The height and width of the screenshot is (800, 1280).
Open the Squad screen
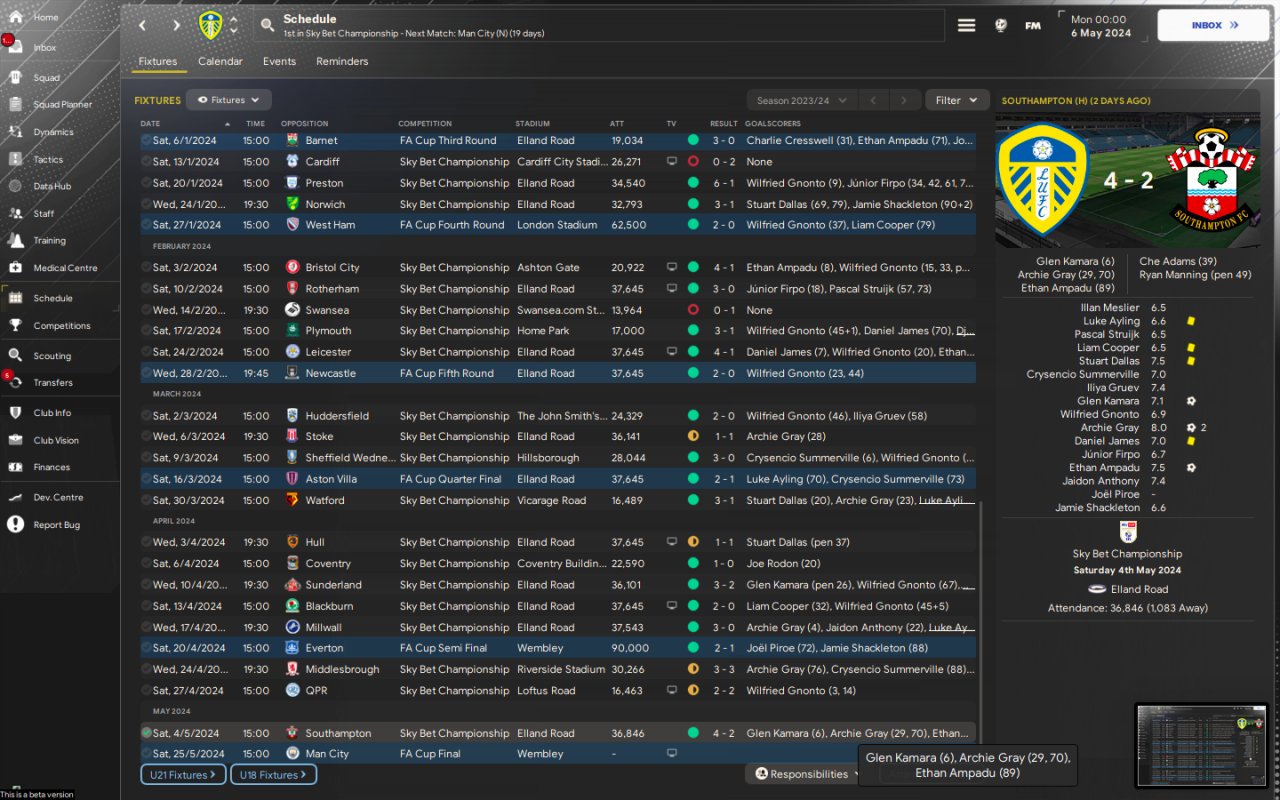(x=46, y=78)
